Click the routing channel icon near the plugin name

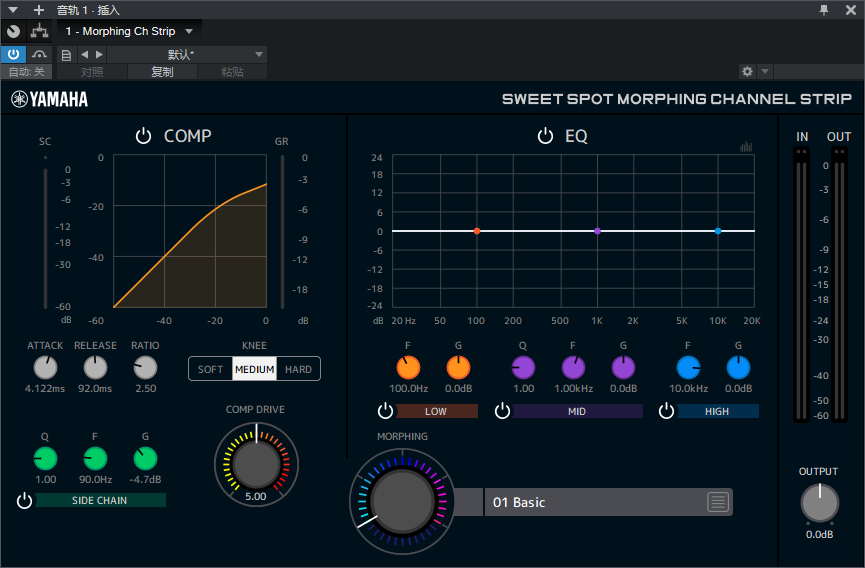[x=39, y=31]
